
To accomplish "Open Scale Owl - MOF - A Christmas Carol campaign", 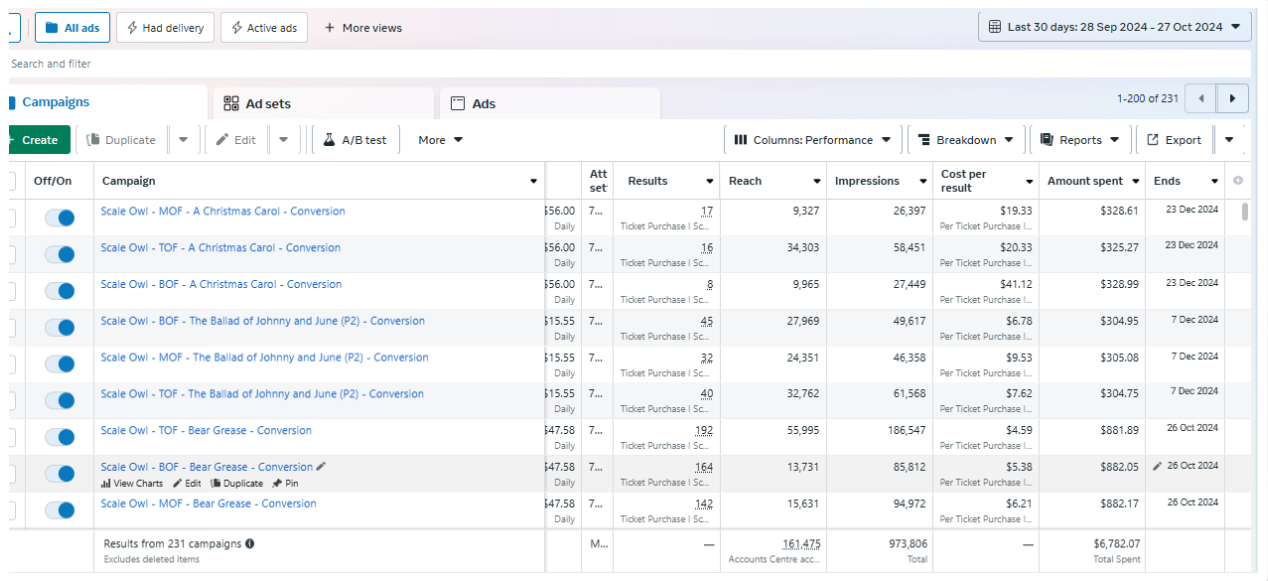I will point(223,211).
